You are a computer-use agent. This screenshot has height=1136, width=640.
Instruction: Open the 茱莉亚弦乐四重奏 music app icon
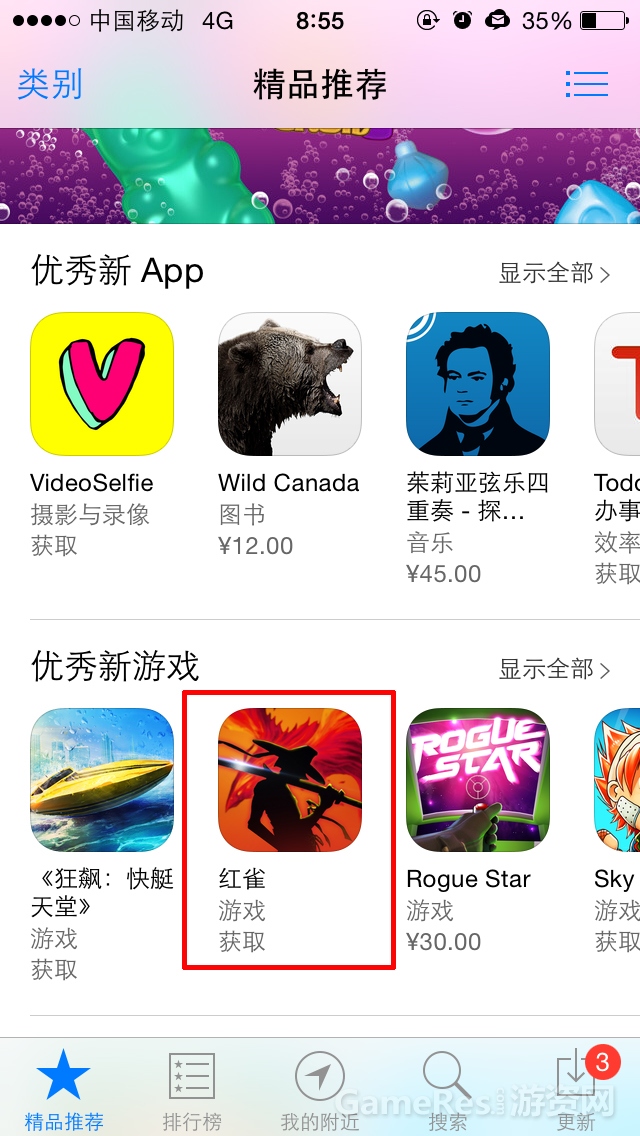tap(478, 384)
